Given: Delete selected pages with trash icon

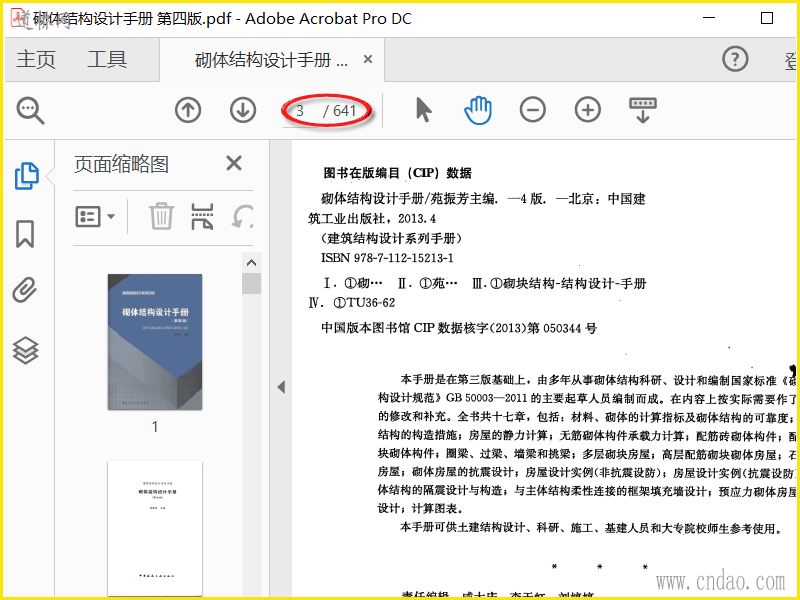Looking at the screenshot, I should (x=161, y=216).
